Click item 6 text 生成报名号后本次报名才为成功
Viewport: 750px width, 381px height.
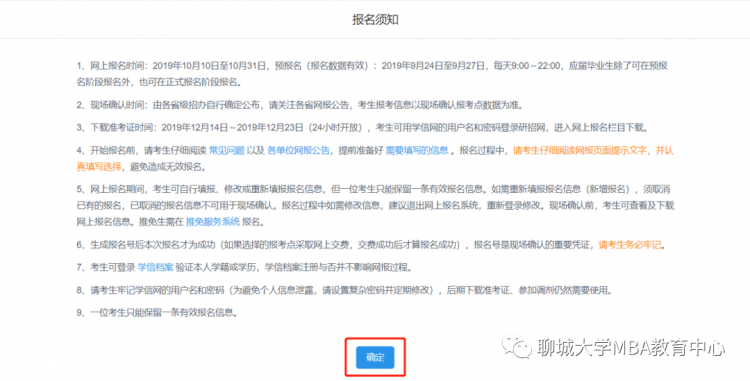click(153, 245)
